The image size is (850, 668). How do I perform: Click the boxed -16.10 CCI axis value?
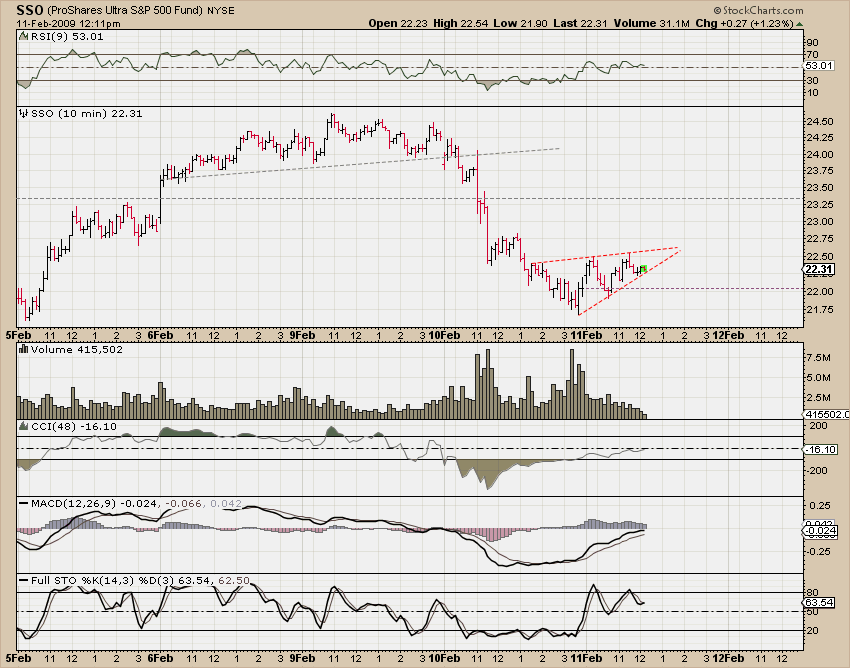coord(821,449)
